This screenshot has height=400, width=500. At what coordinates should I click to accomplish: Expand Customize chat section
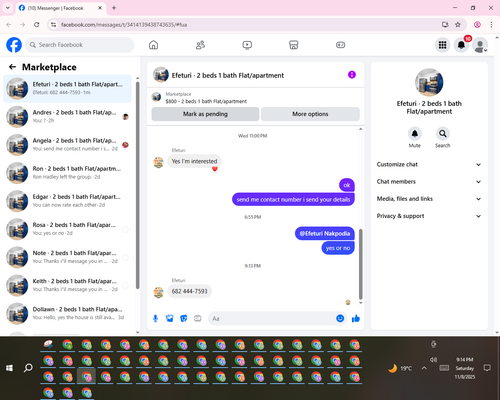(429, 164)
